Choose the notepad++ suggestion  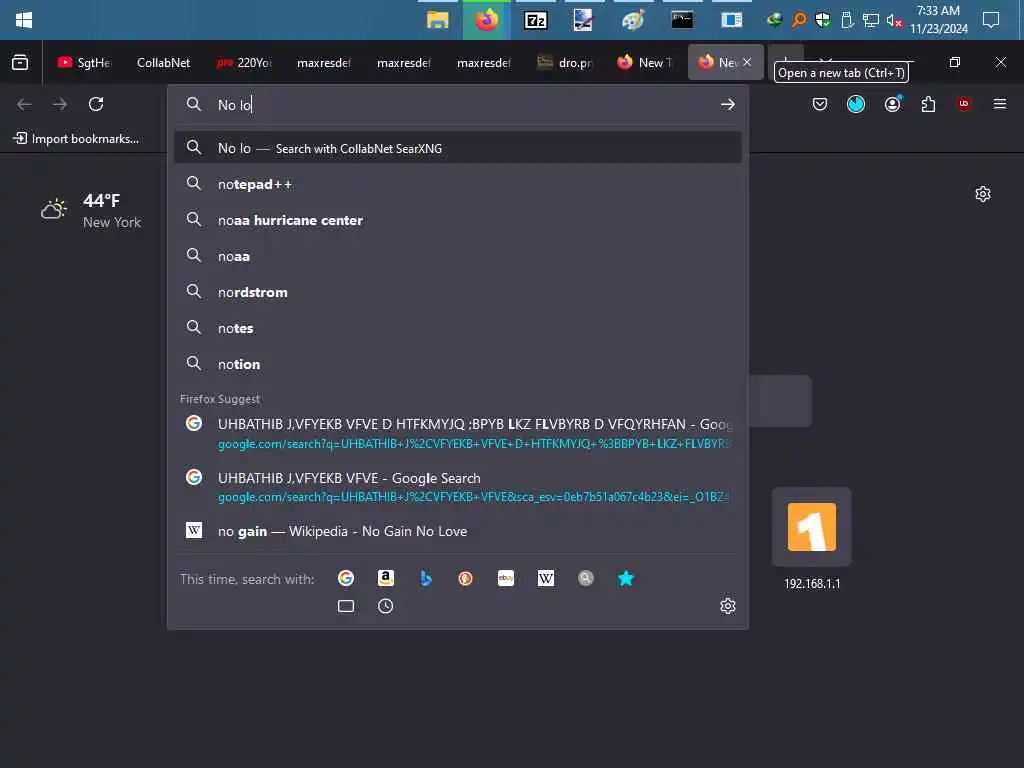[x=458, y=184]
